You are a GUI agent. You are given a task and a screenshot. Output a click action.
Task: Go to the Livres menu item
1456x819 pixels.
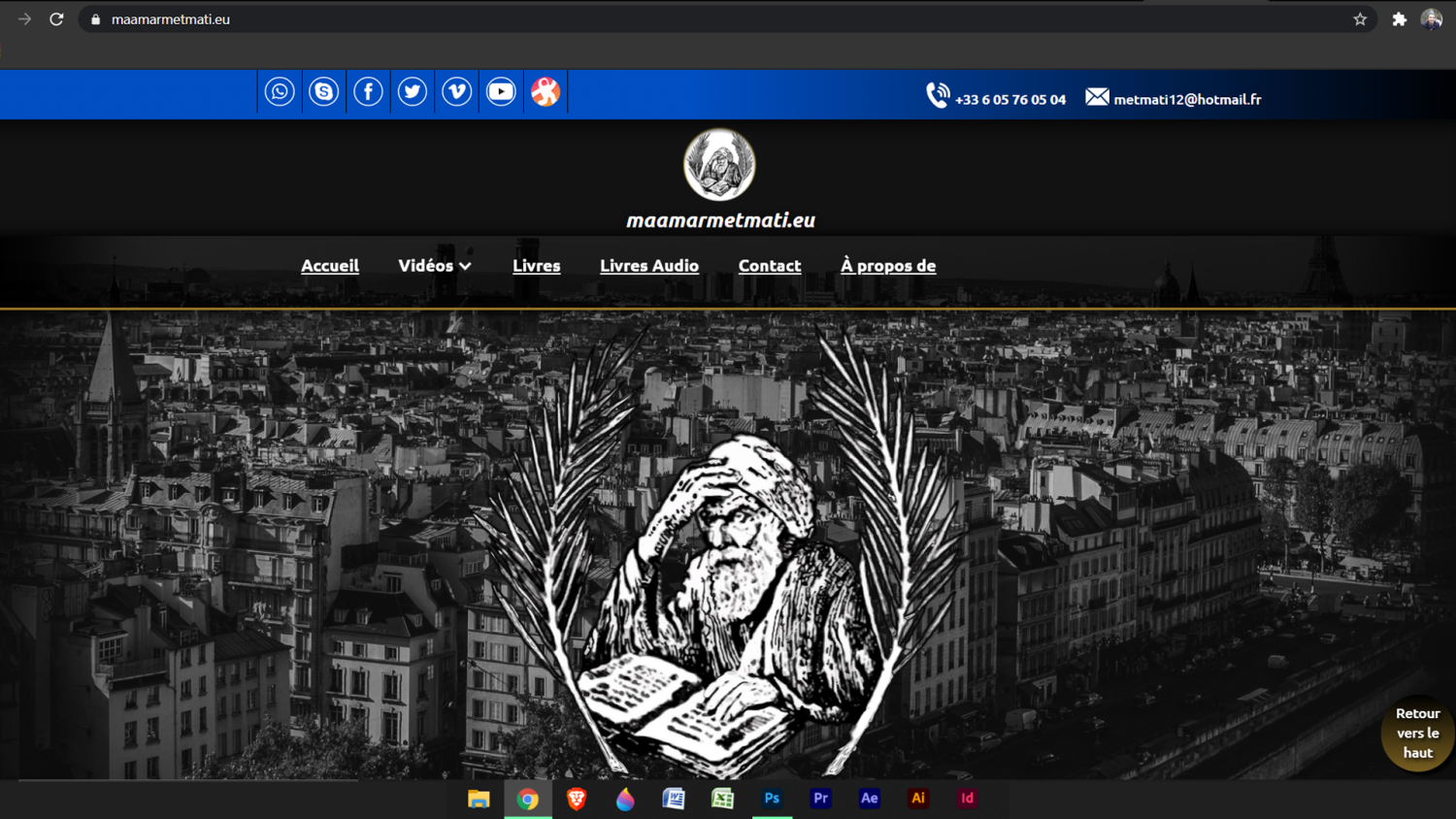tap(537, 265)
